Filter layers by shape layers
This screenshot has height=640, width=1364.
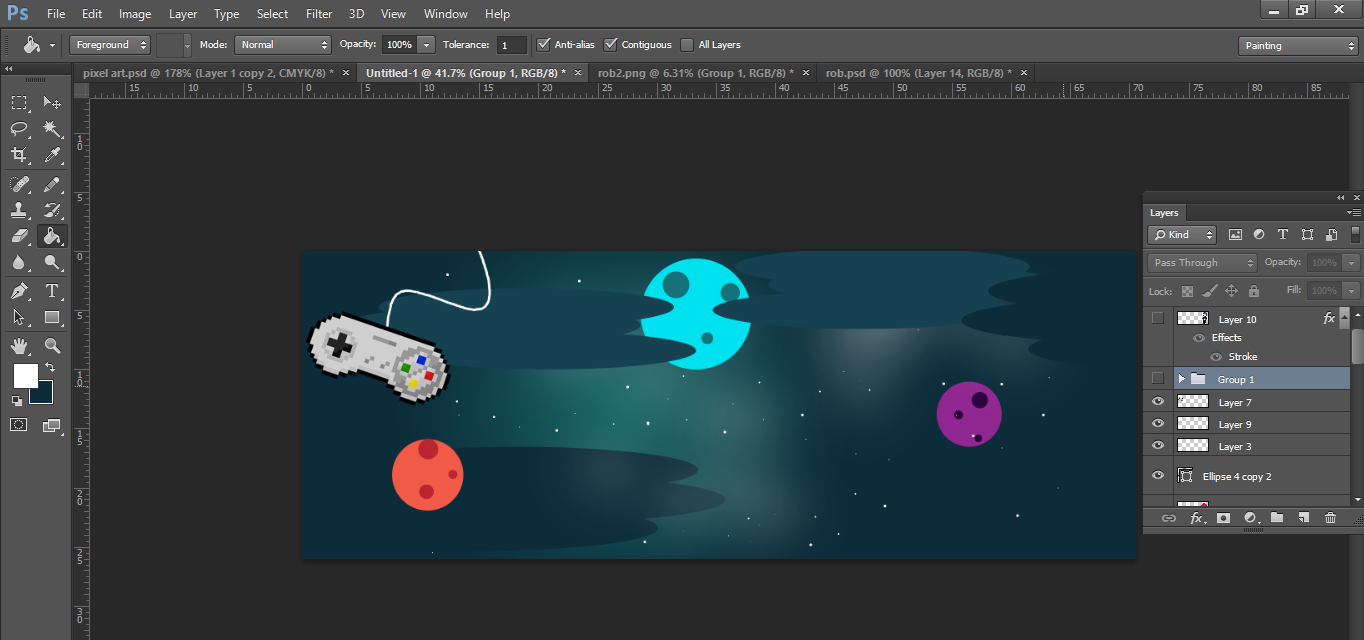(1307, 235)
